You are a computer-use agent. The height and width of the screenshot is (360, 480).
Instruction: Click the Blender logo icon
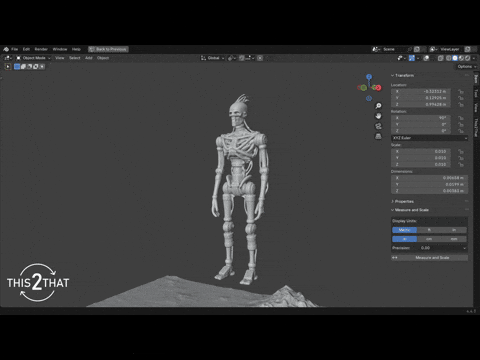pos(6,49)
